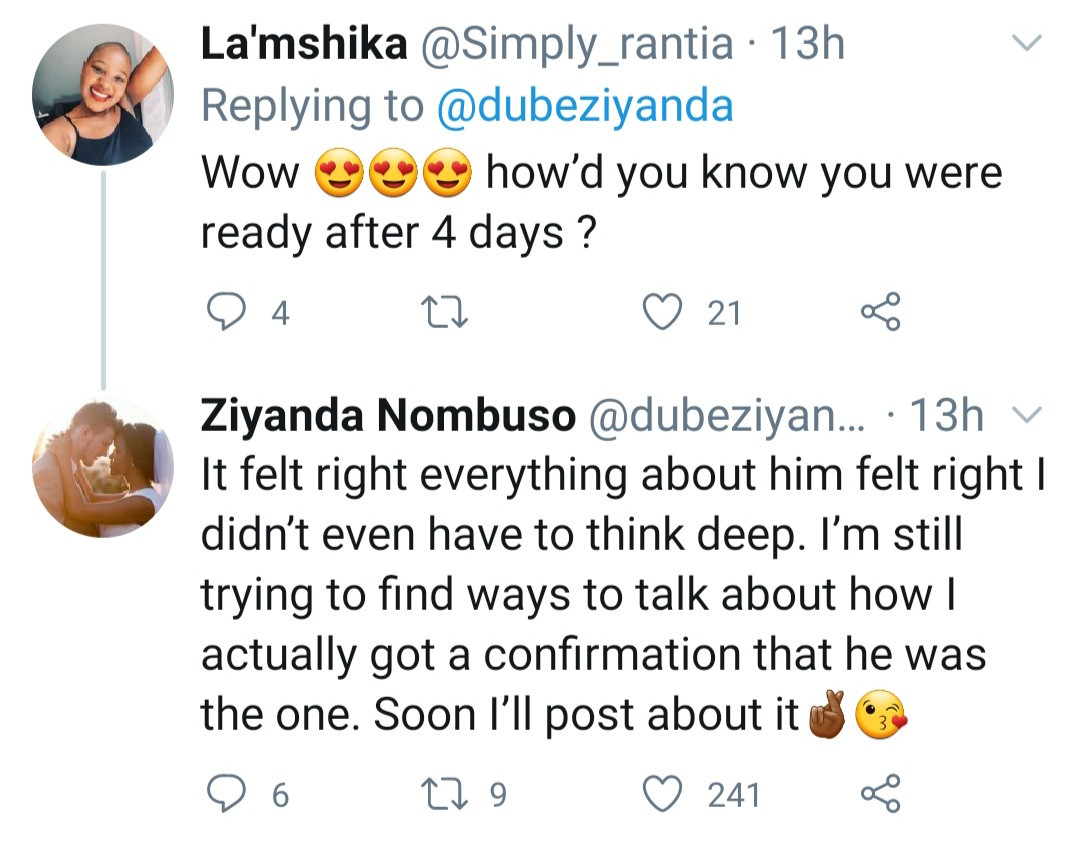Like La'mshika's tweet with heart icon

click(661, 313)
